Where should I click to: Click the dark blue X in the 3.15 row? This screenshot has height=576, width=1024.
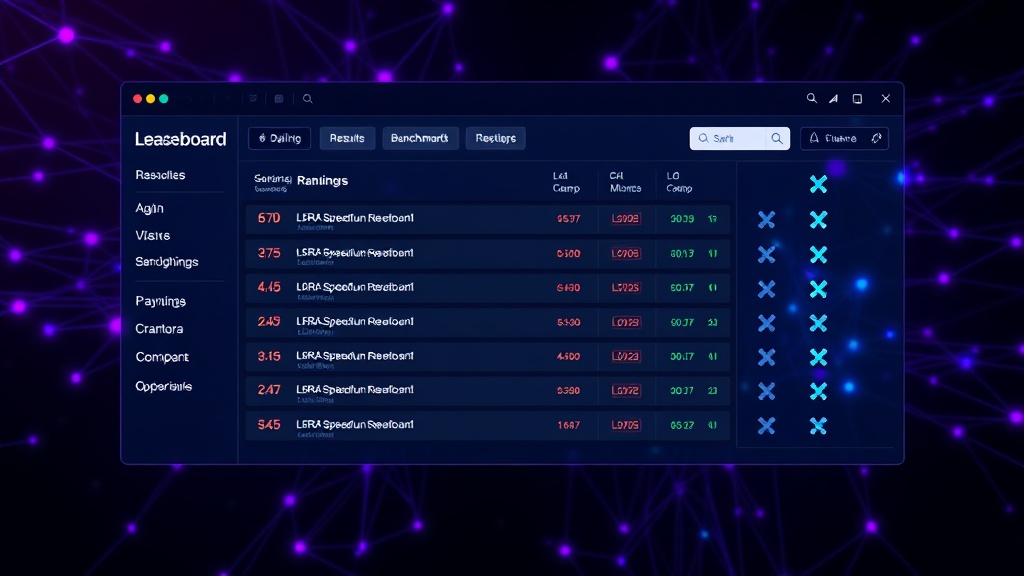(766, 357)
